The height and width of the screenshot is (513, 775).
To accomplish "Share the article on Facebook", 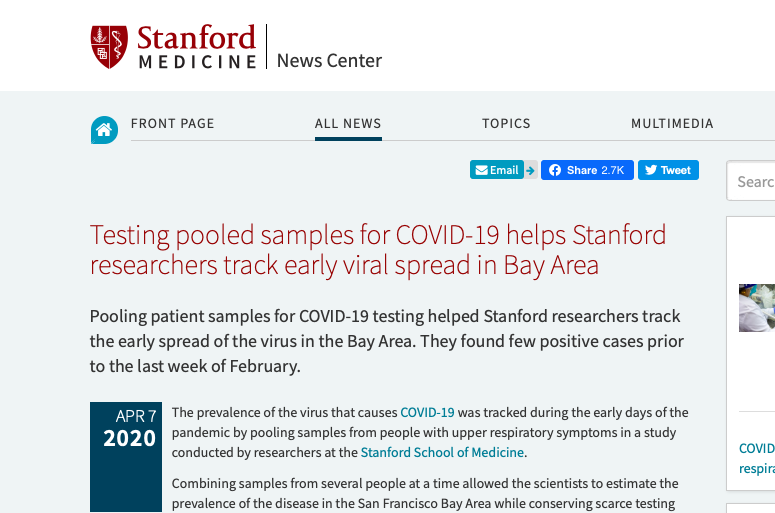I will pos(587,170).
